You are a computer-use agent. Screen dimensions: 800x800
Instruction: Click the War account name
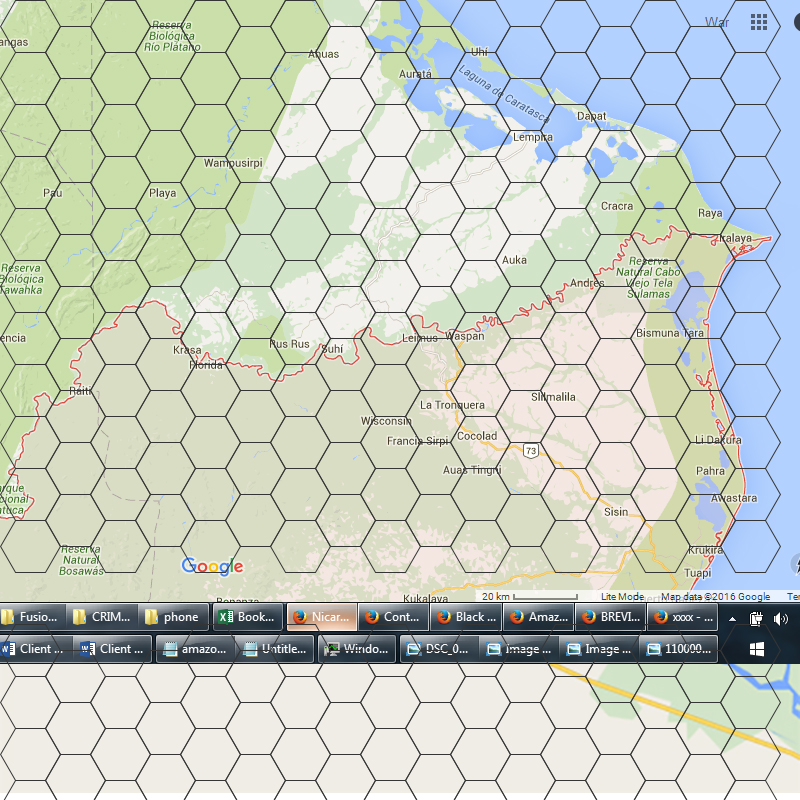716,22
